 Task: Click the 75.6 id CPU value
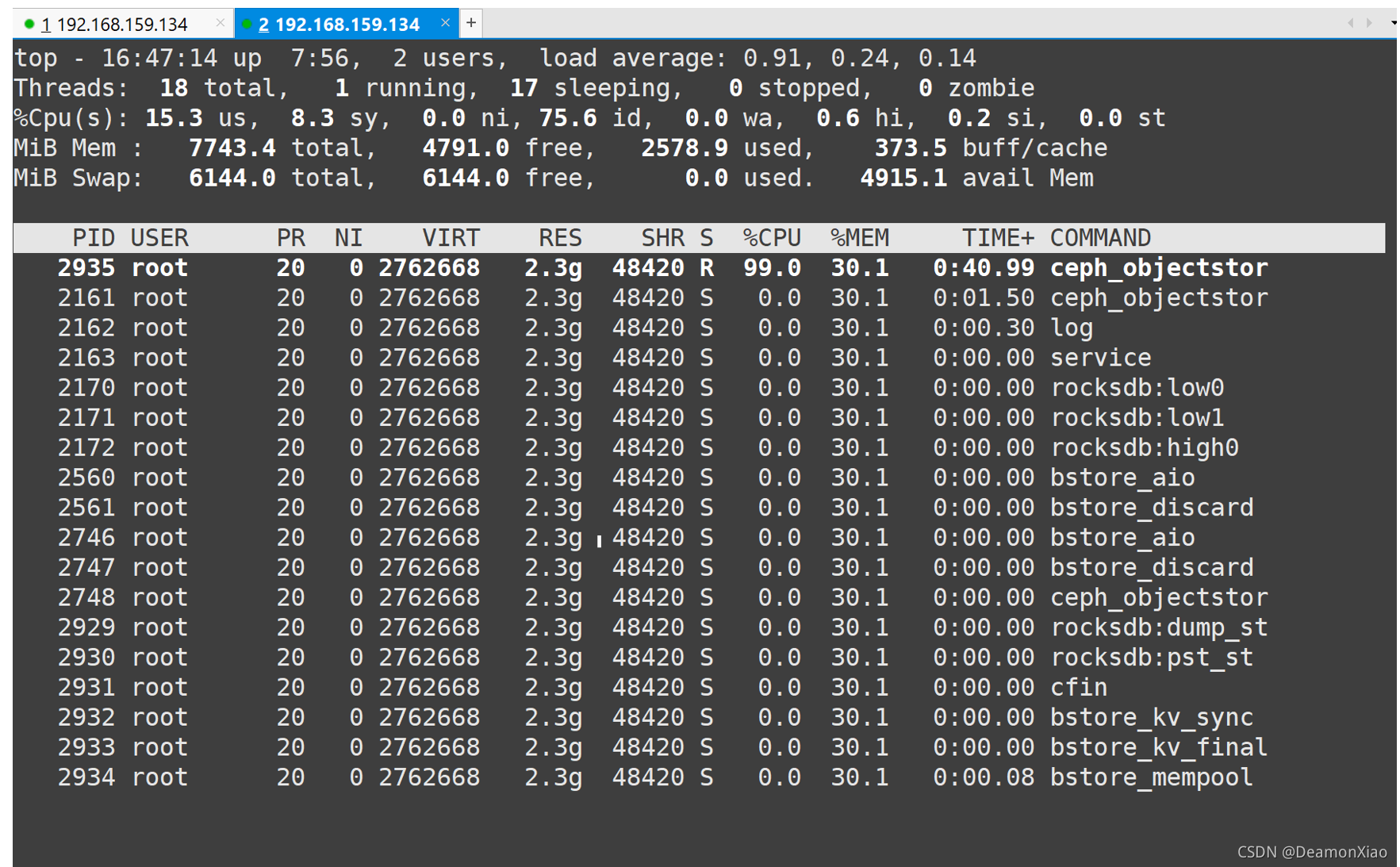point(568,118)
